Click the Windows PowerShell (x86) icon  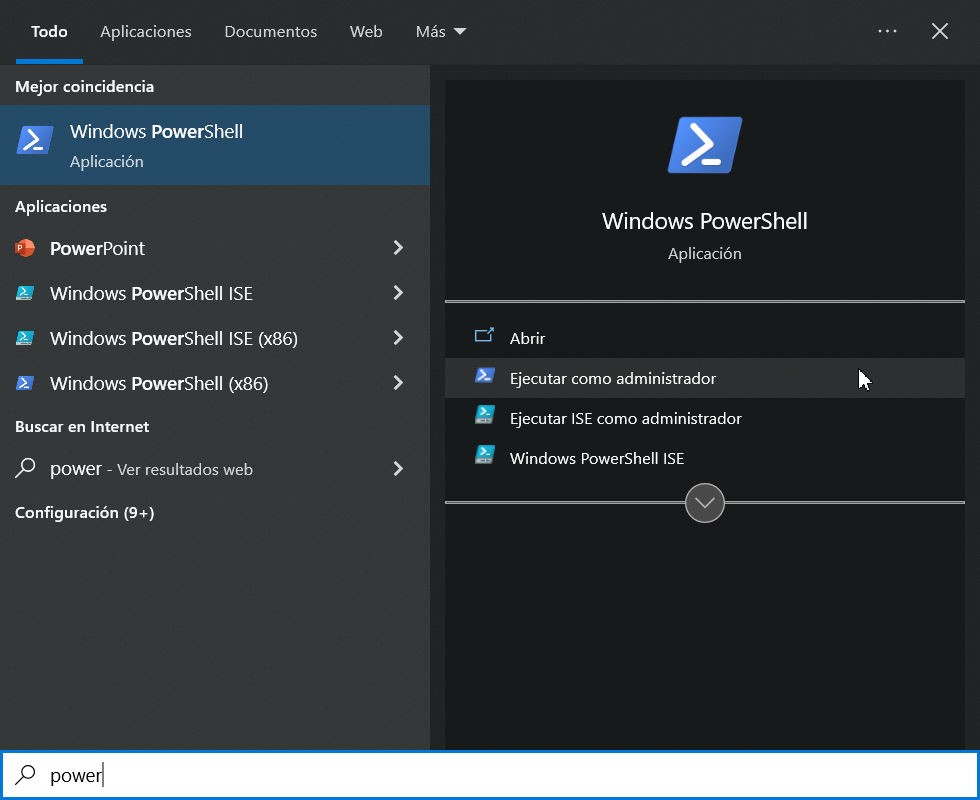(x=25, y=383)
